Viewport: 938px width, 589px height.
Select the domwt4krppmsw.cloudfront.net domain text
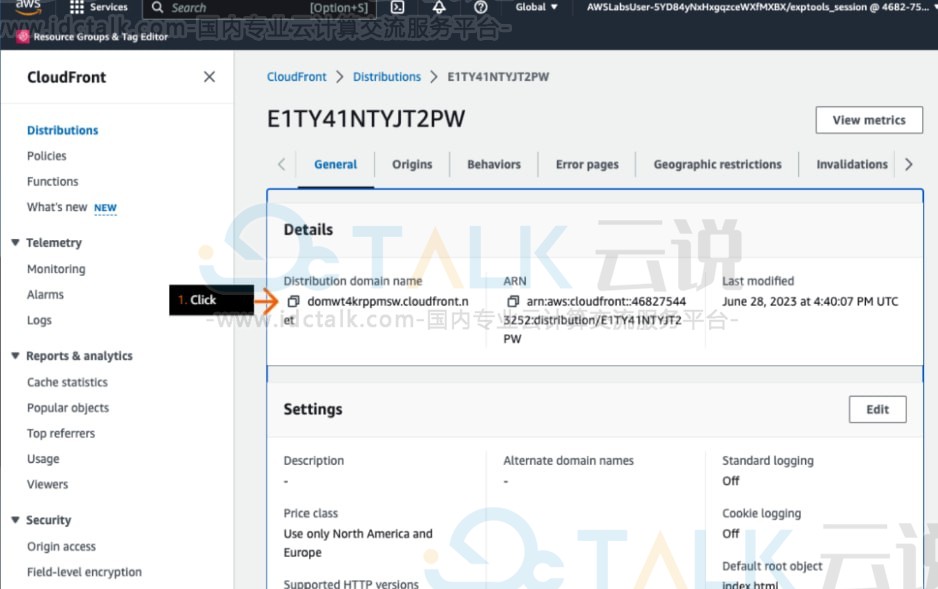coord(376,310)
